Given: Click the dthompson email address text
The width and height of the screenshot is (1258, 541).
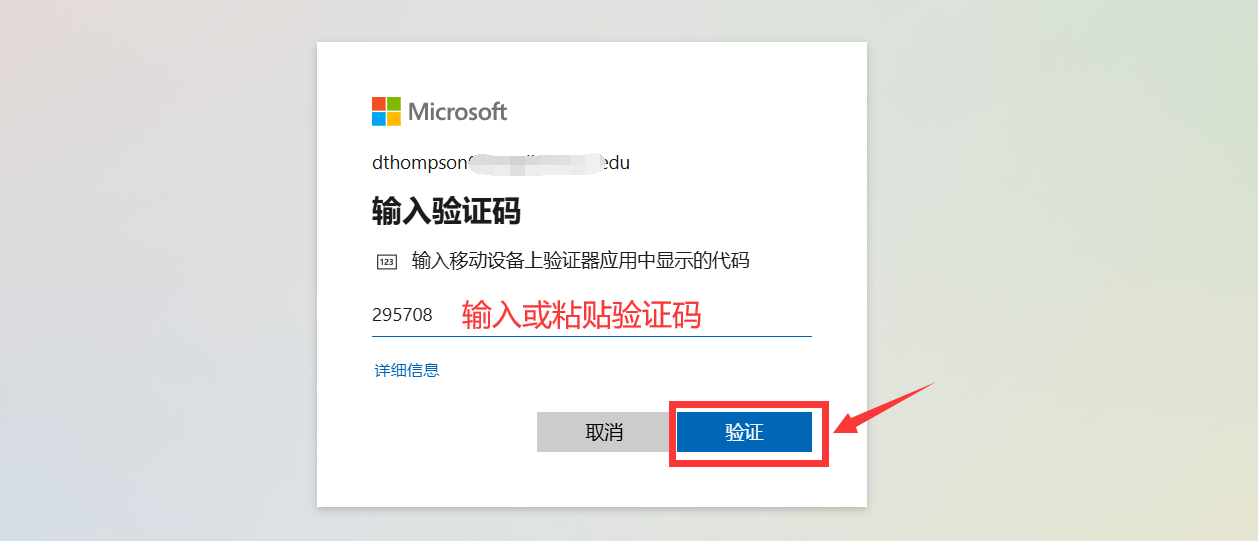Looking at the screenshot, I should pyautogui.click(x=501, y=163).
